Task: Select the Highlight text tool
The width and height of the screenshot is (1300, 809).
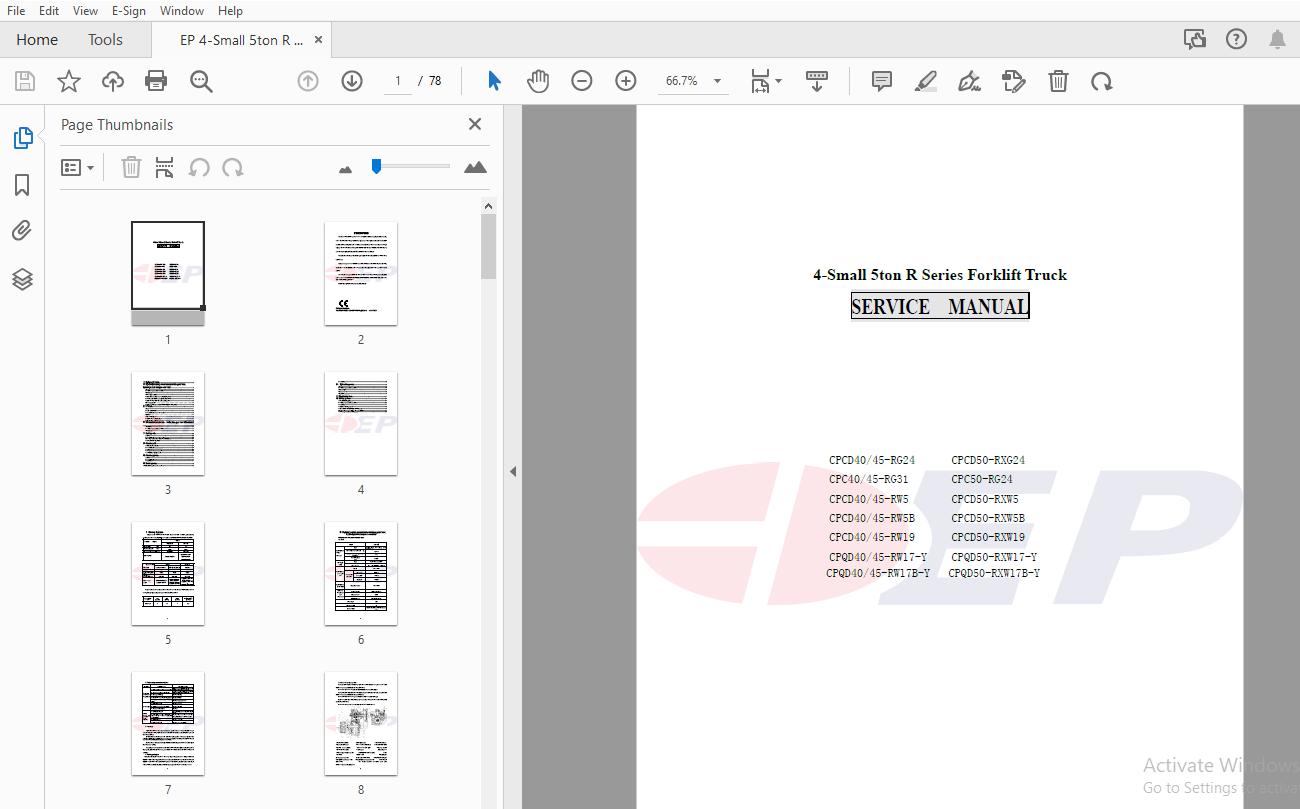Action: [926, 81]
